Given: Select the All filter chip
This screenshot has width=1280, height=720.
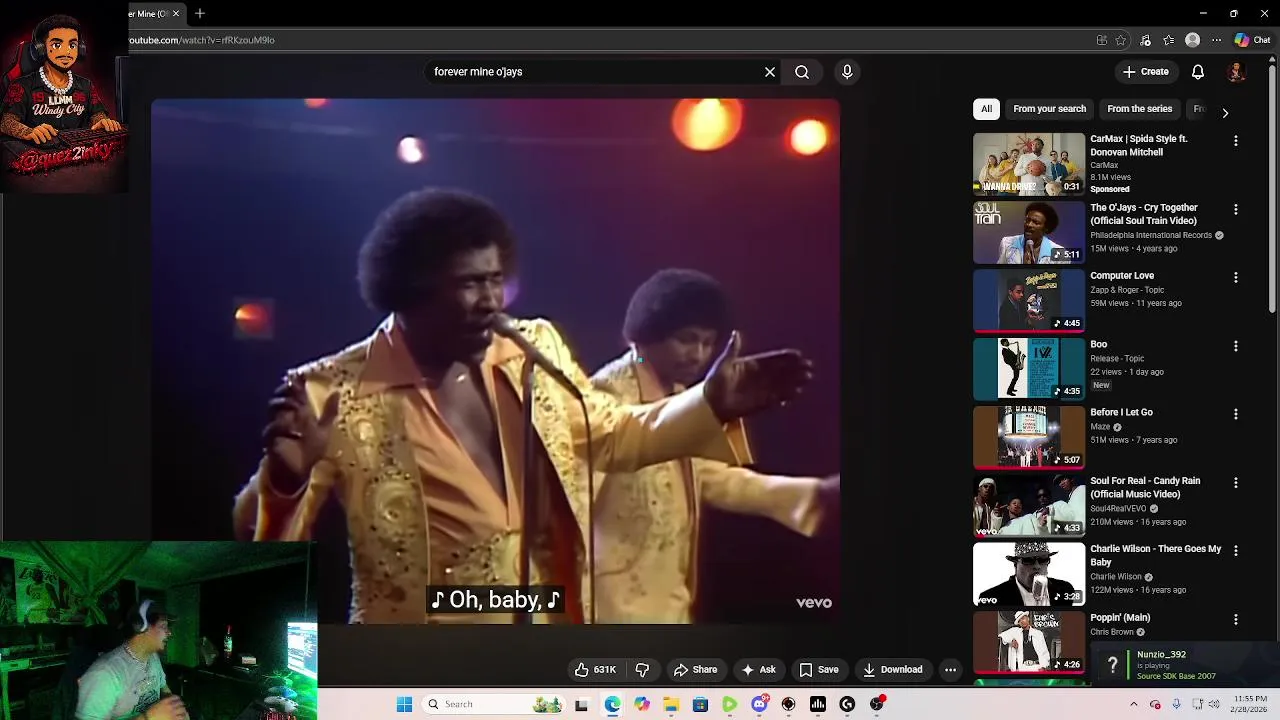Looking at the screenshot, I should pos(986,109).
